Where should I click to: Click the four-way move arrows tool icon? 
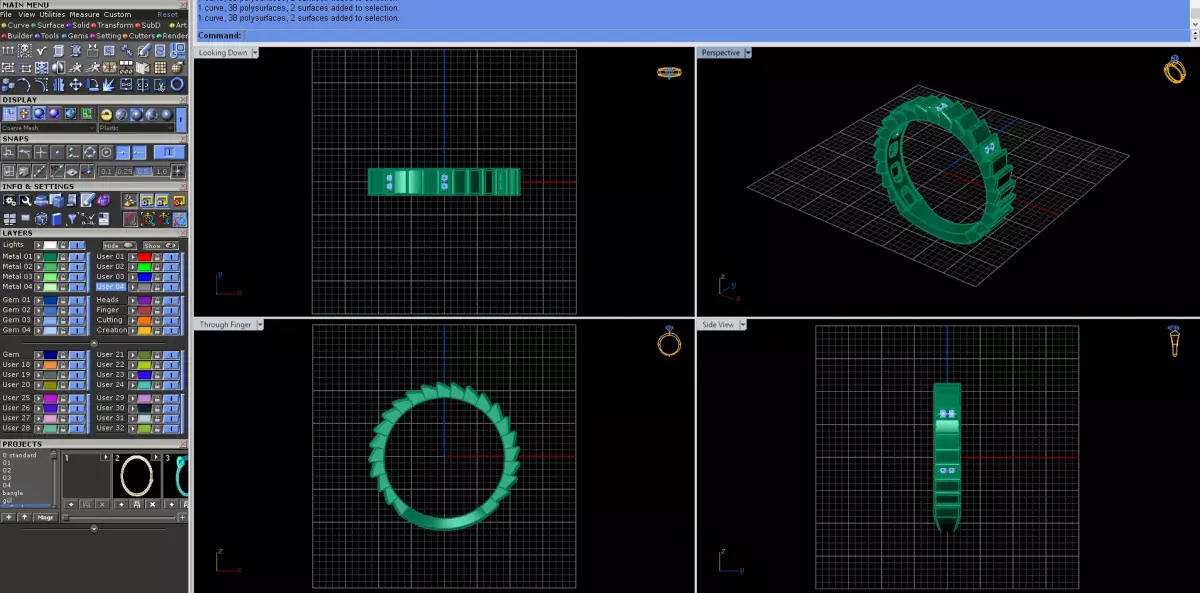coord(76,85)
